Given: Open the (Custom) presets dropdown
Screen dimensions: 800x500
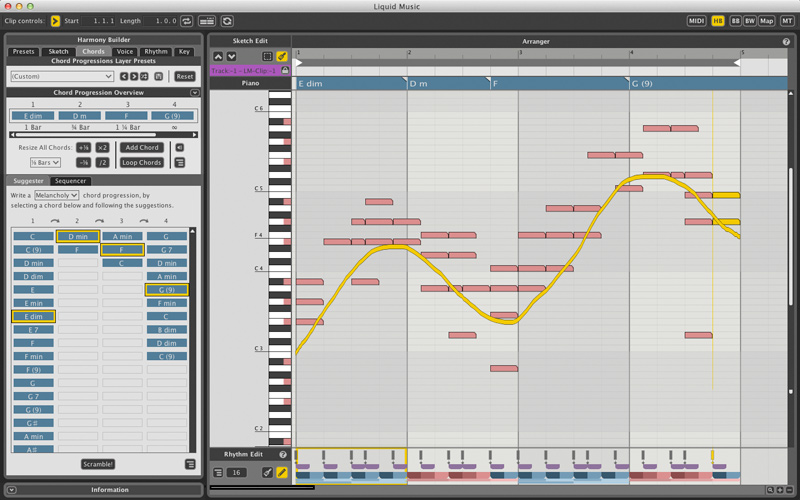Looking at the screenshot, I should click(x=62, y=76).
